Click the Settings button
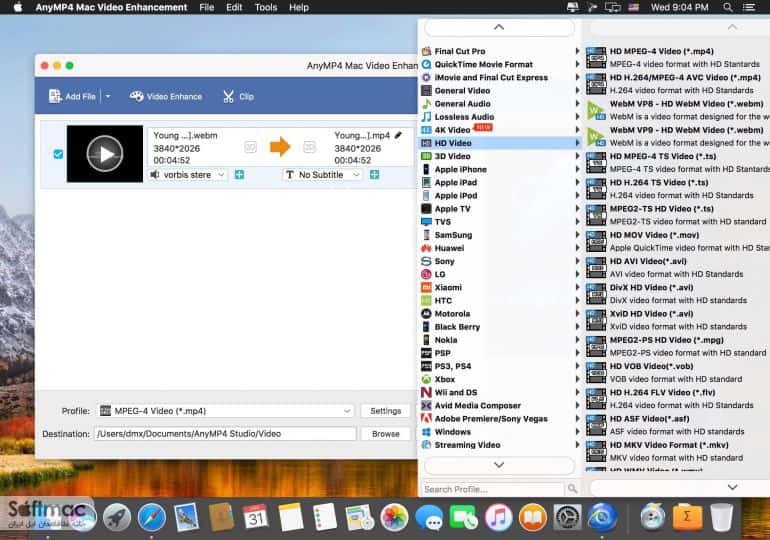 click(385, 411)
